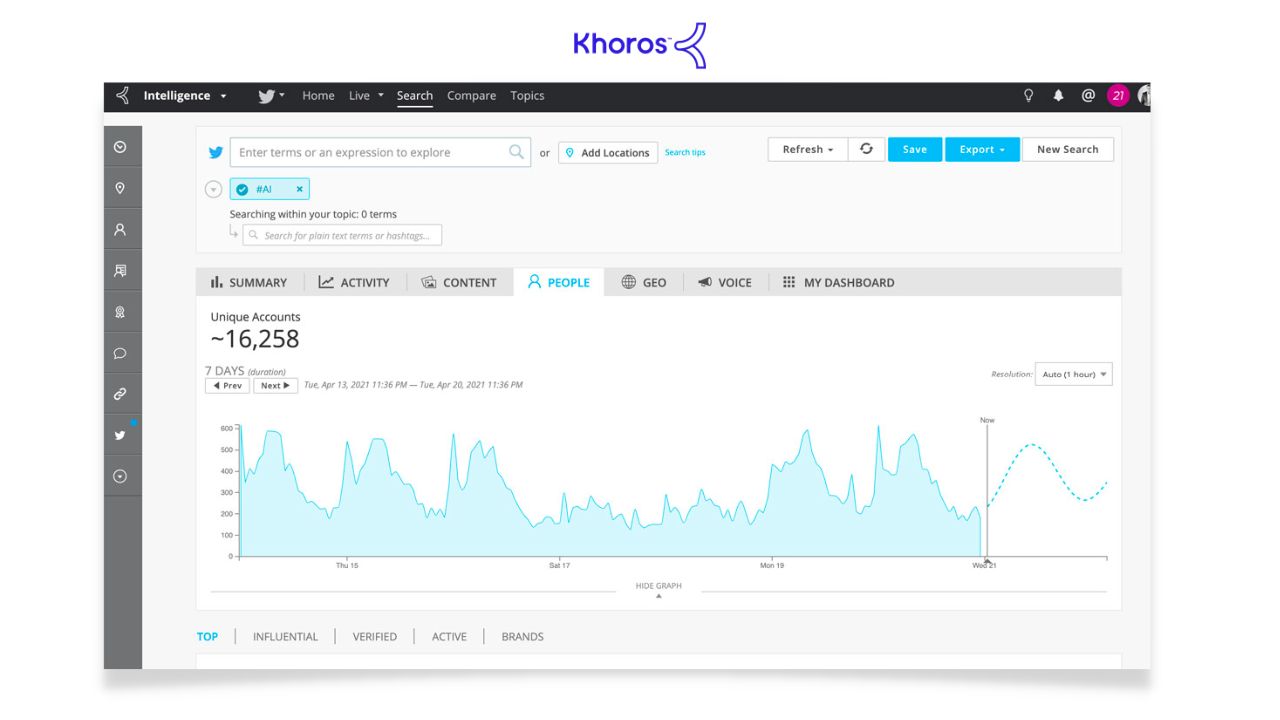Select the BRANDS people filter
Image resolution: width=1280 pixels, height=720 pixels.
(x=522, y=636)
